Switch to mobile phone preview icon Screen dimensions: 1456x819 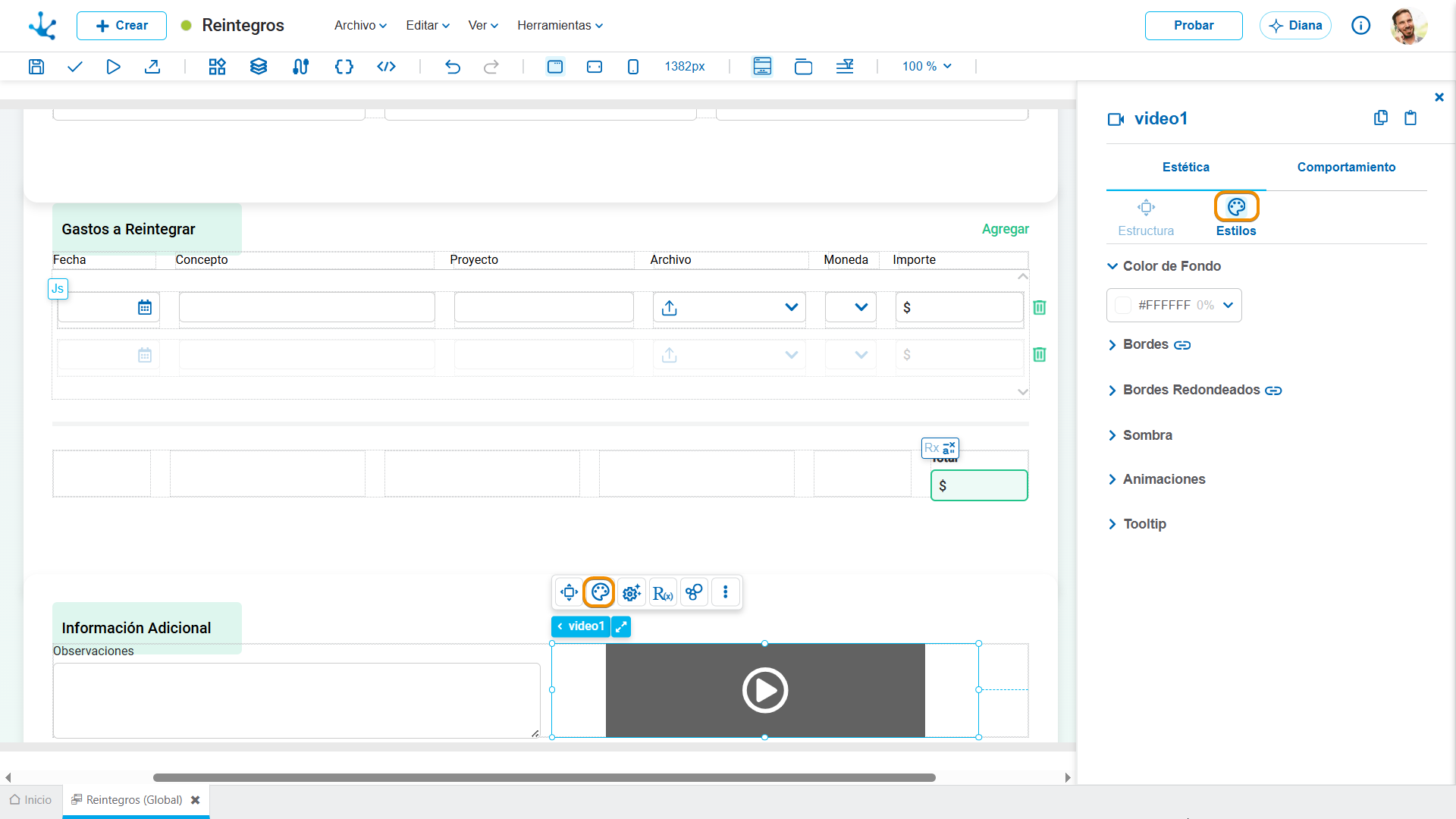[x=633, y=67]
